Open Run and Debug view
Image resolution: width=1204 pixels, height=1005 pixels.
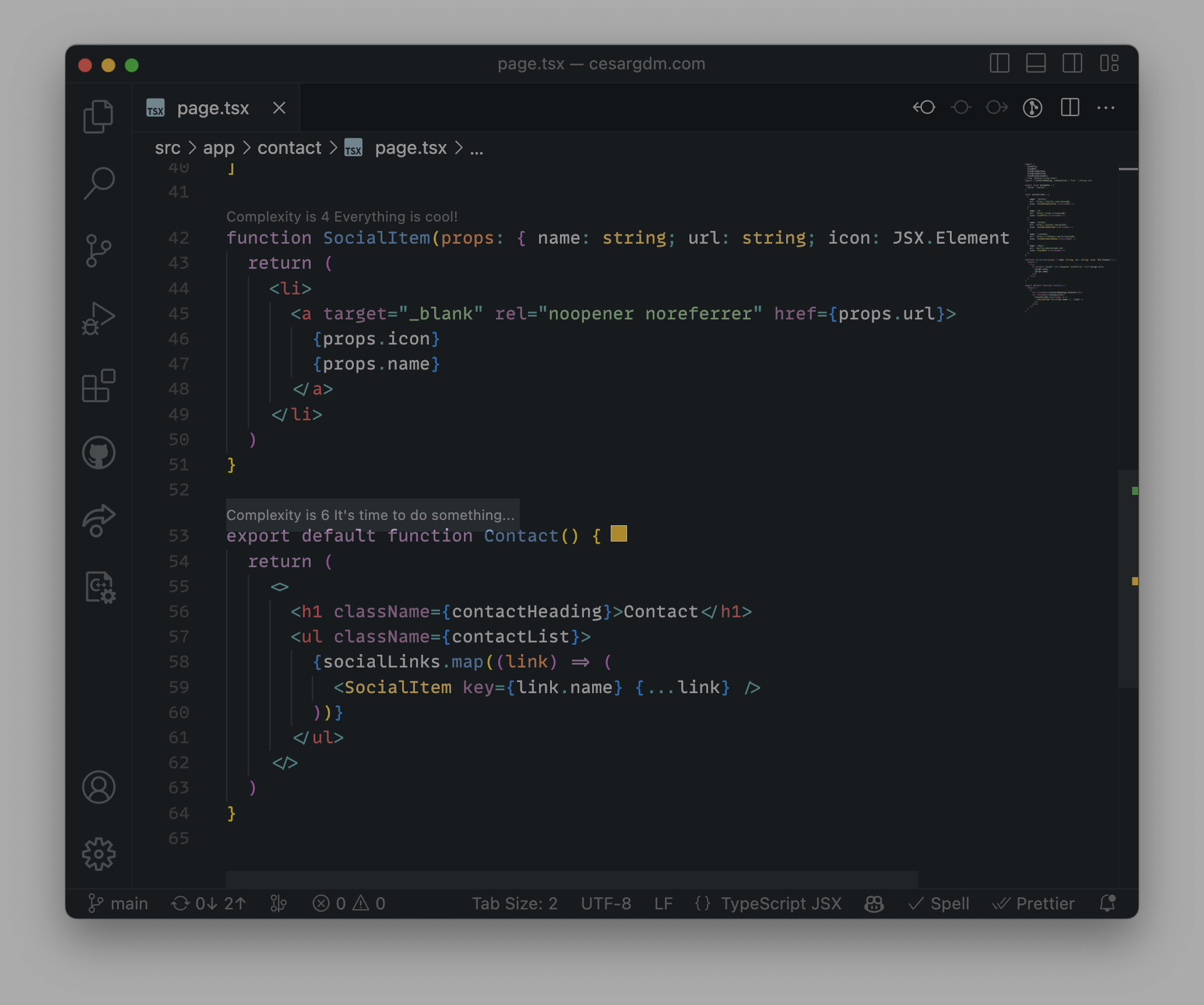point(98,318)
